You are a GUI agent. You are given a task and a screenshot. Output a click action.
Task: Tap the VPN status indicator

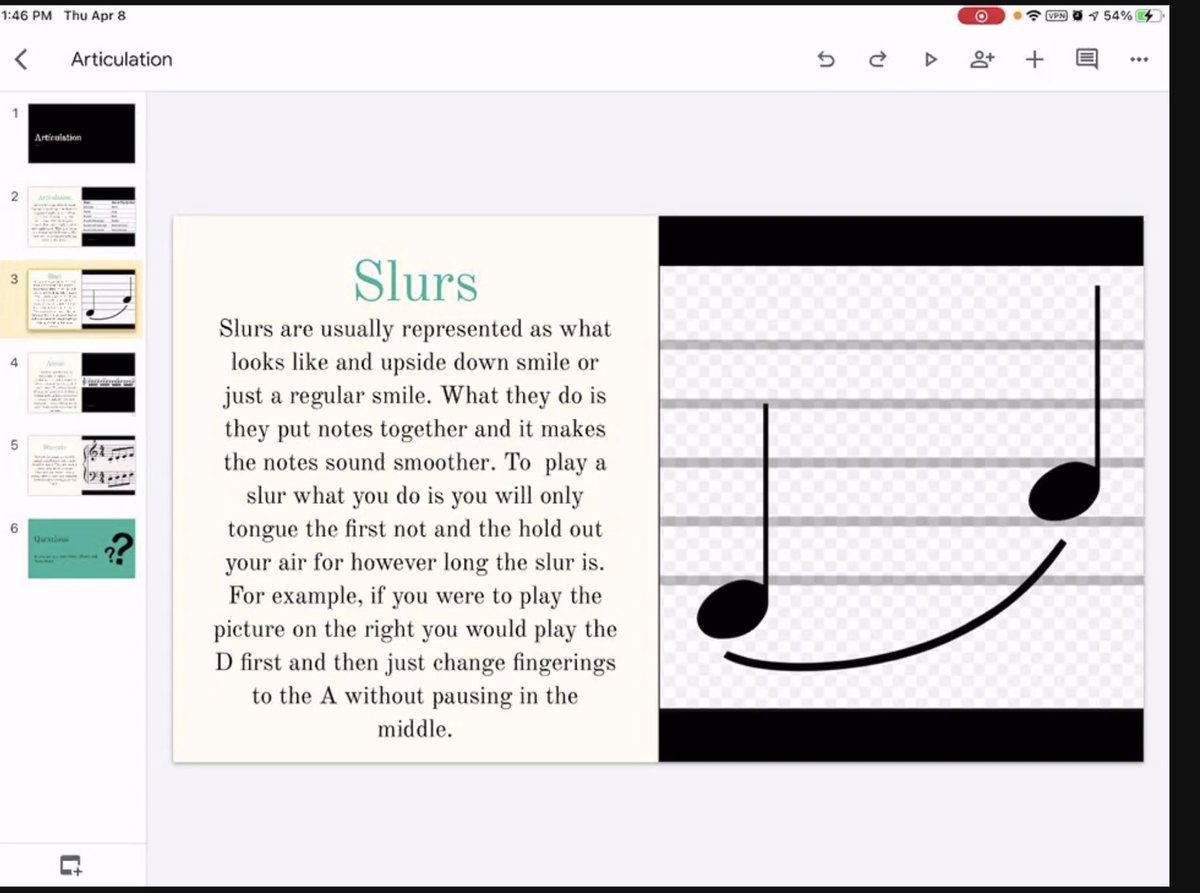pyautogui.click(x=1056, y=16)
